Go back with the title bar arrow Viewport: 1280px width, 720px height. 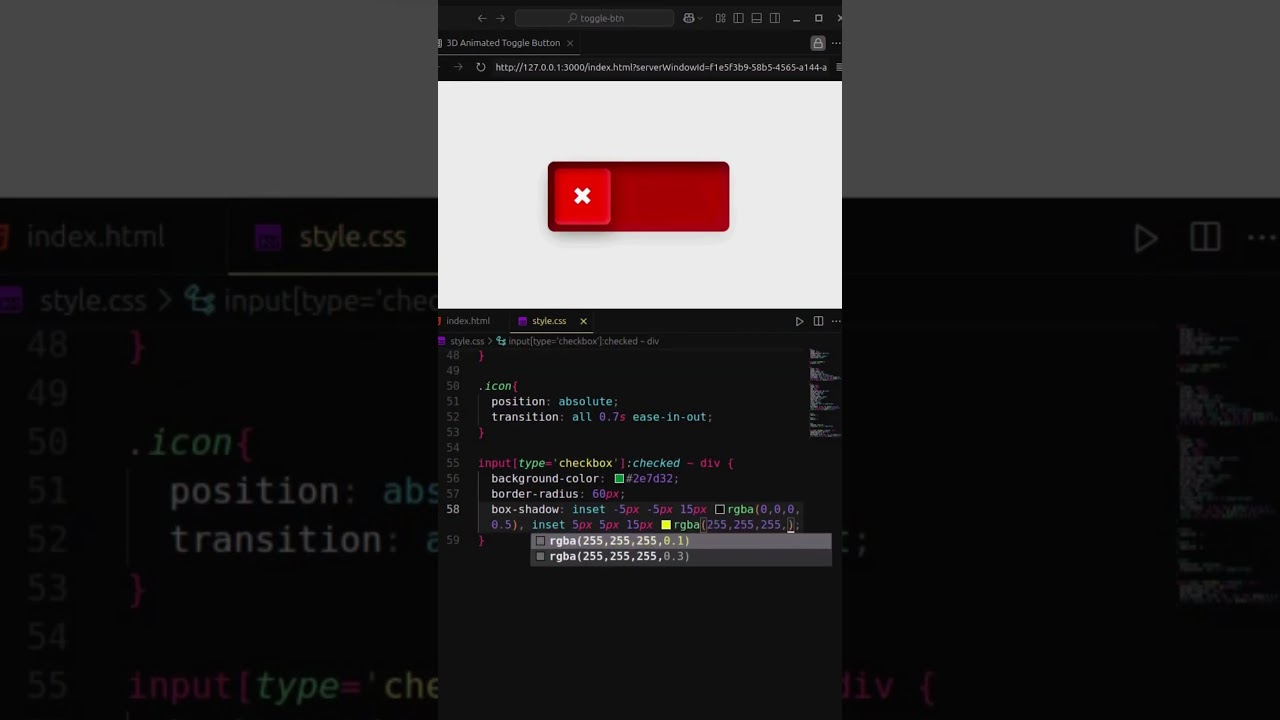(x=482, y=18)
